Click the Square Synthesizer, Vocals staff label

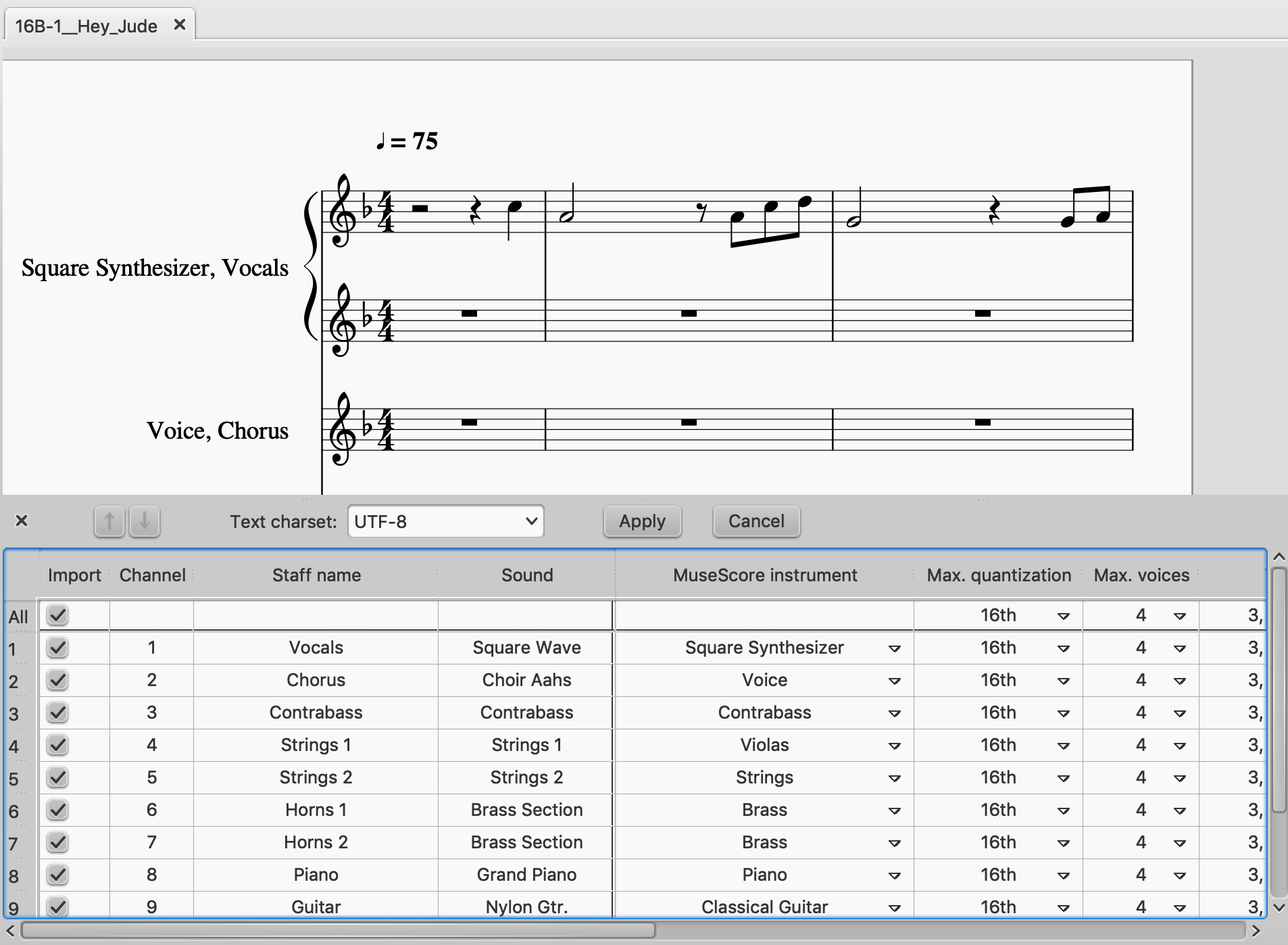155,268
